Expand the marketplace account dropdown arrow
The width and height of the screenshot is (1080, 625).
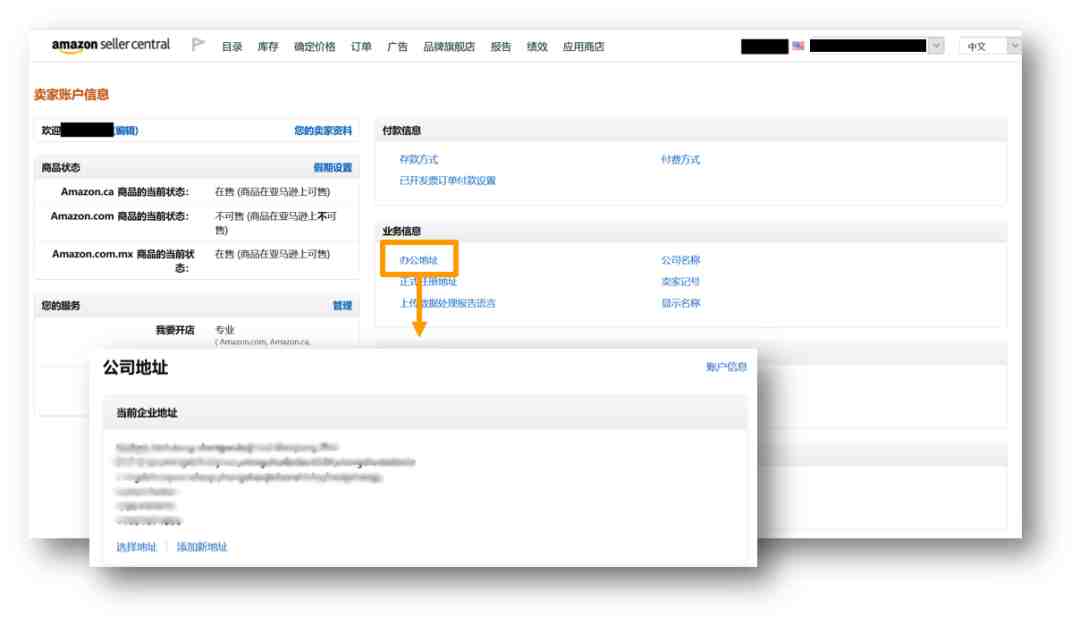click(936, 46)
